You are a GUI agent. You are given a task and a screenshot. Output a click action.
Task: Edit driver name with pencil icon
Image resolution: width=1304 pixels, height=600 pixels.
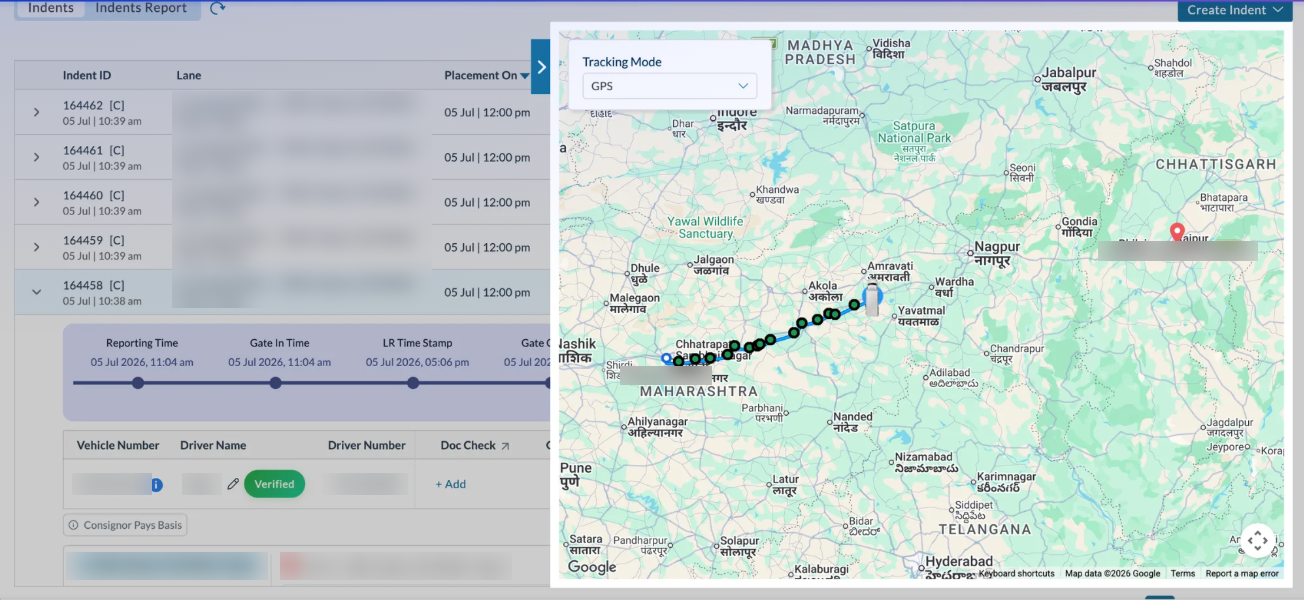click(x=232, y=484)
